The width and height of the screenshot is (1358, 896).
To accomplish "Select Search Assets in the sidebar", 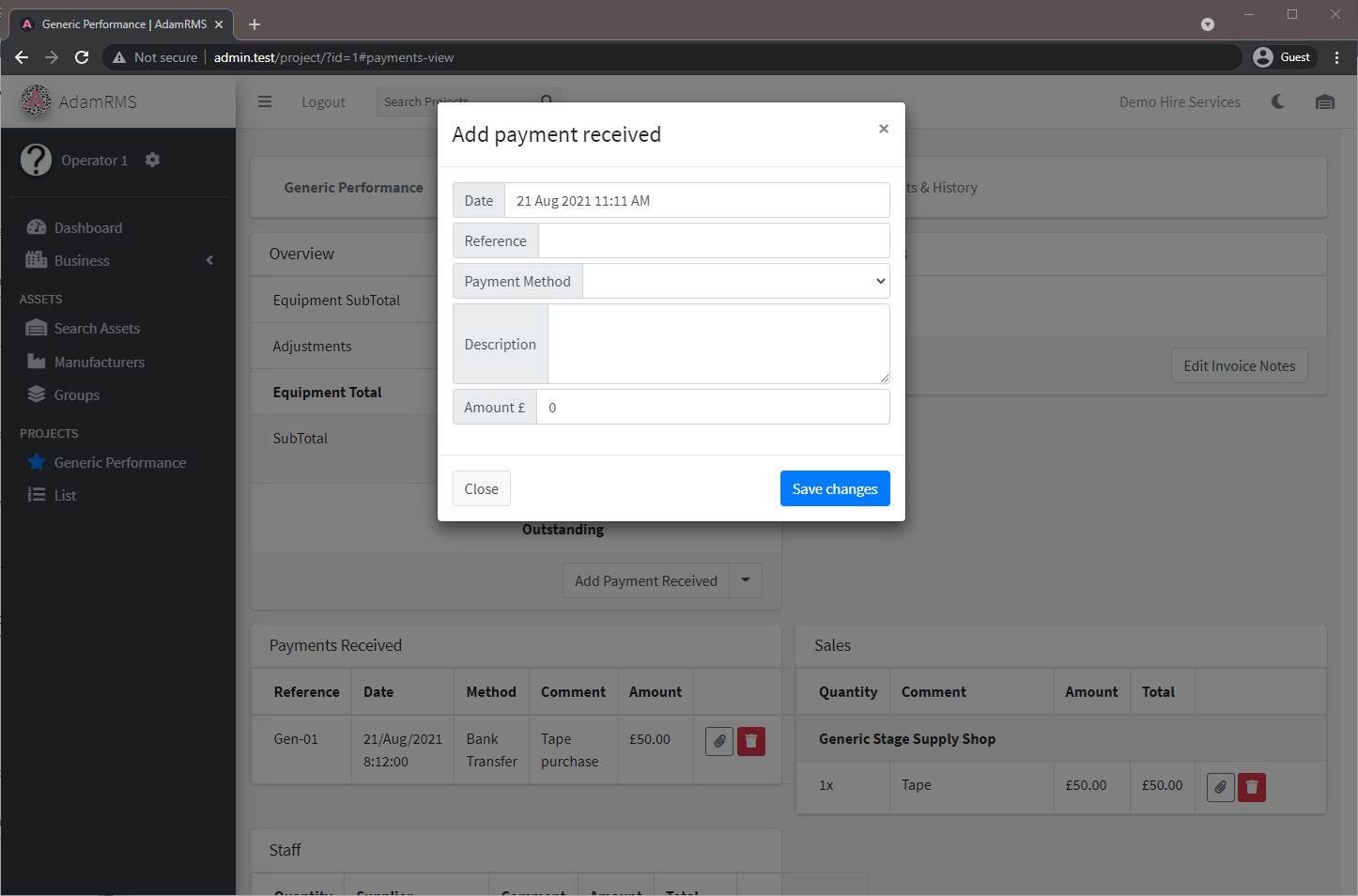I will click(97, 328).
